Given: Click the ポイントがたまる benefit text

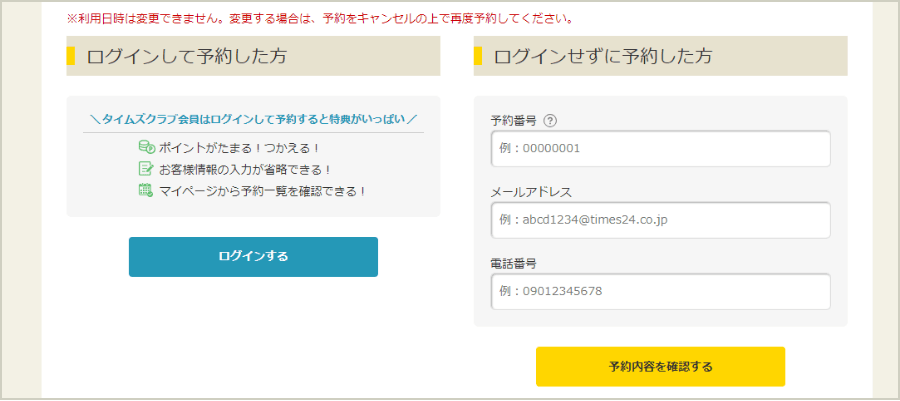Looking at the screenshot, I should (x=239, y=147).
